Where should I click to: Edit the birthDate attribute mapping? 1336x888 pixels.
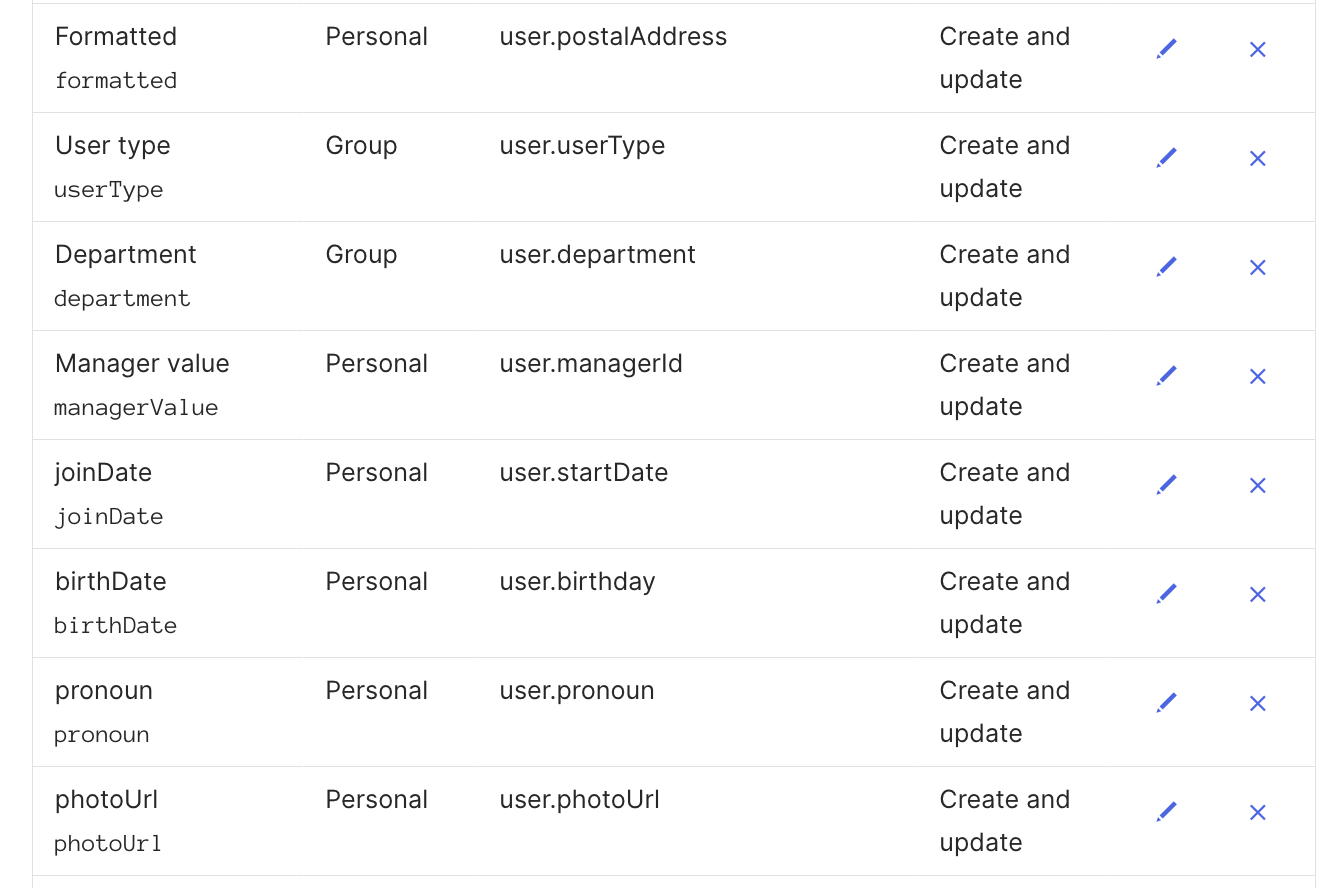tap(1166, 594)
